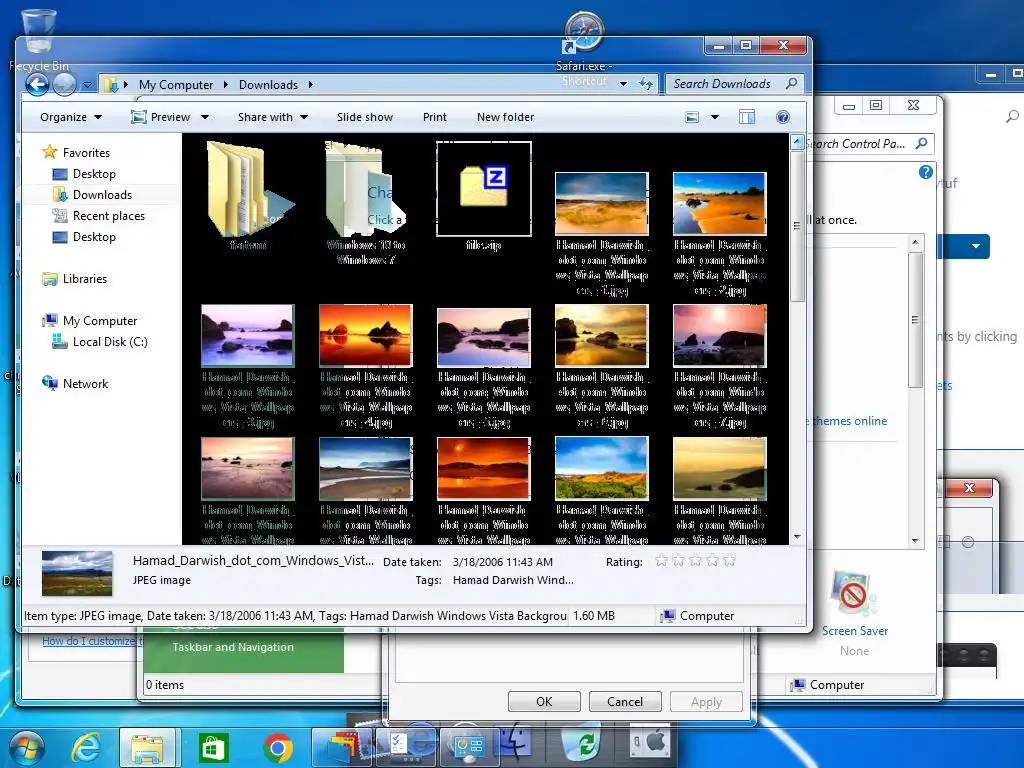
Task: Open the view options dropdown arrow
Action: click(714, 117)
